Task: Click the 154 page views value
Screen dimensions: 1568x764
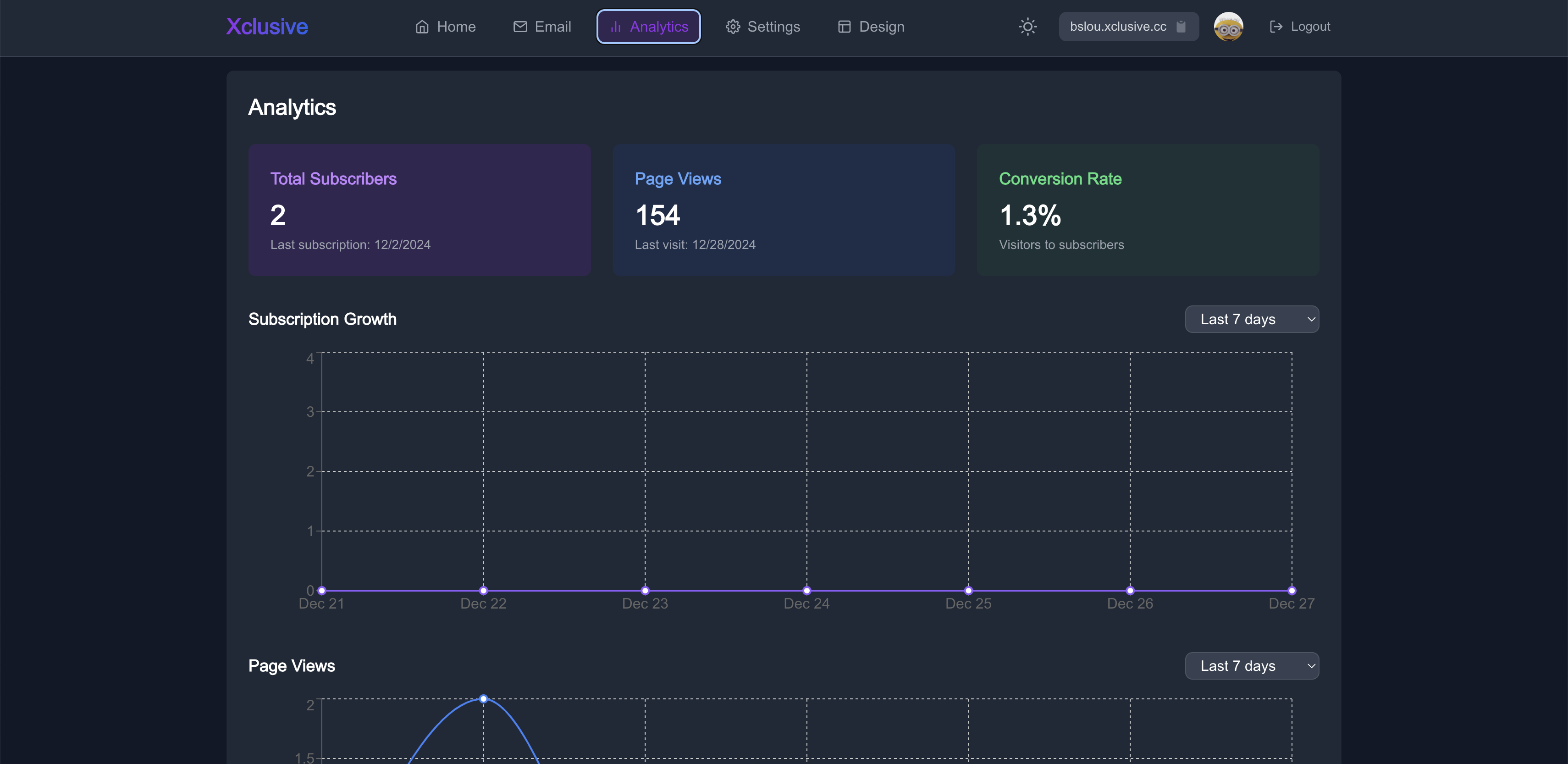Action: tap(657, 216)
